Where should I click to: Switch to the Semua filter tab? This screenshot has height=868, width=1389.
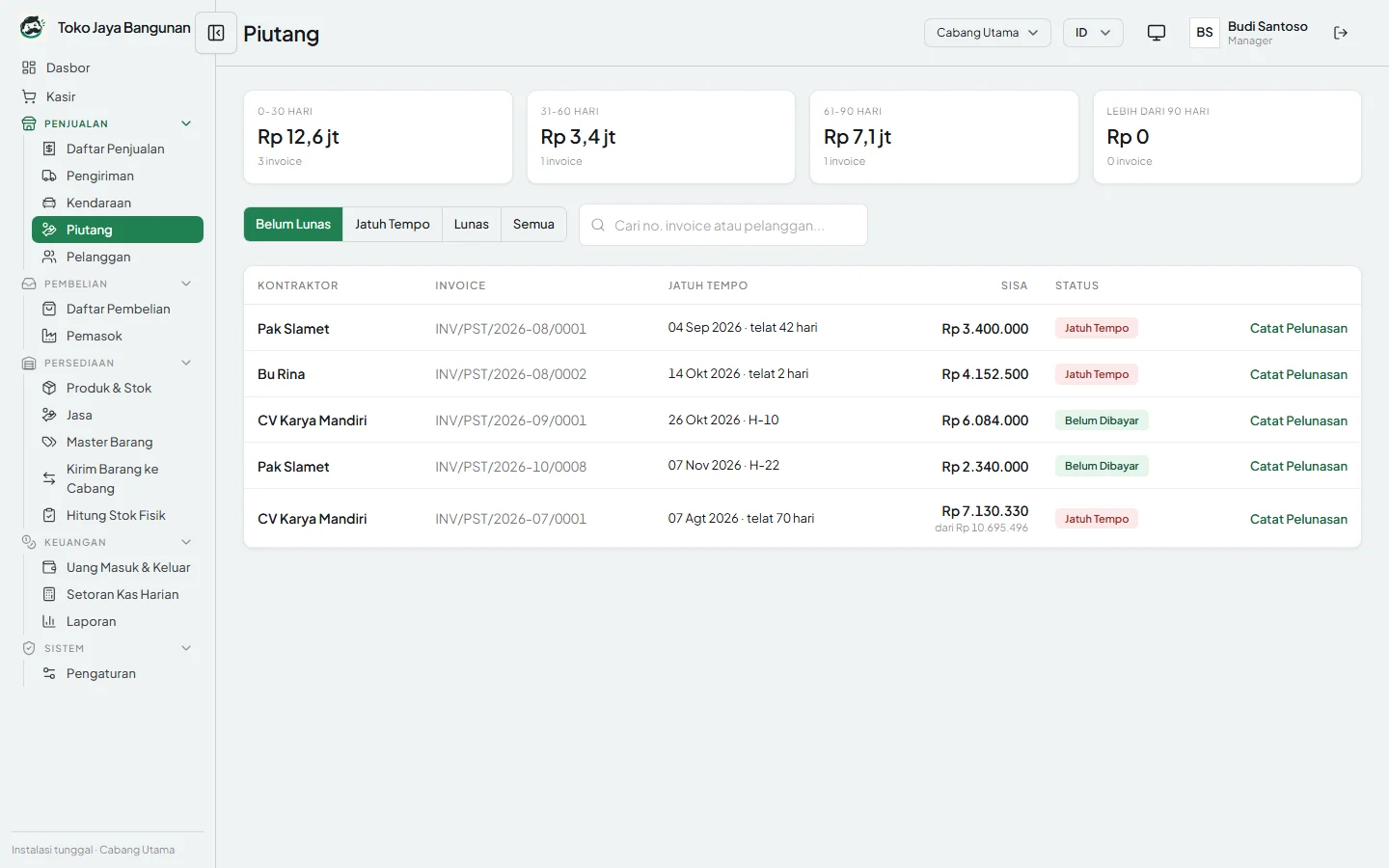pyautogui.click(x=533, y=224)
